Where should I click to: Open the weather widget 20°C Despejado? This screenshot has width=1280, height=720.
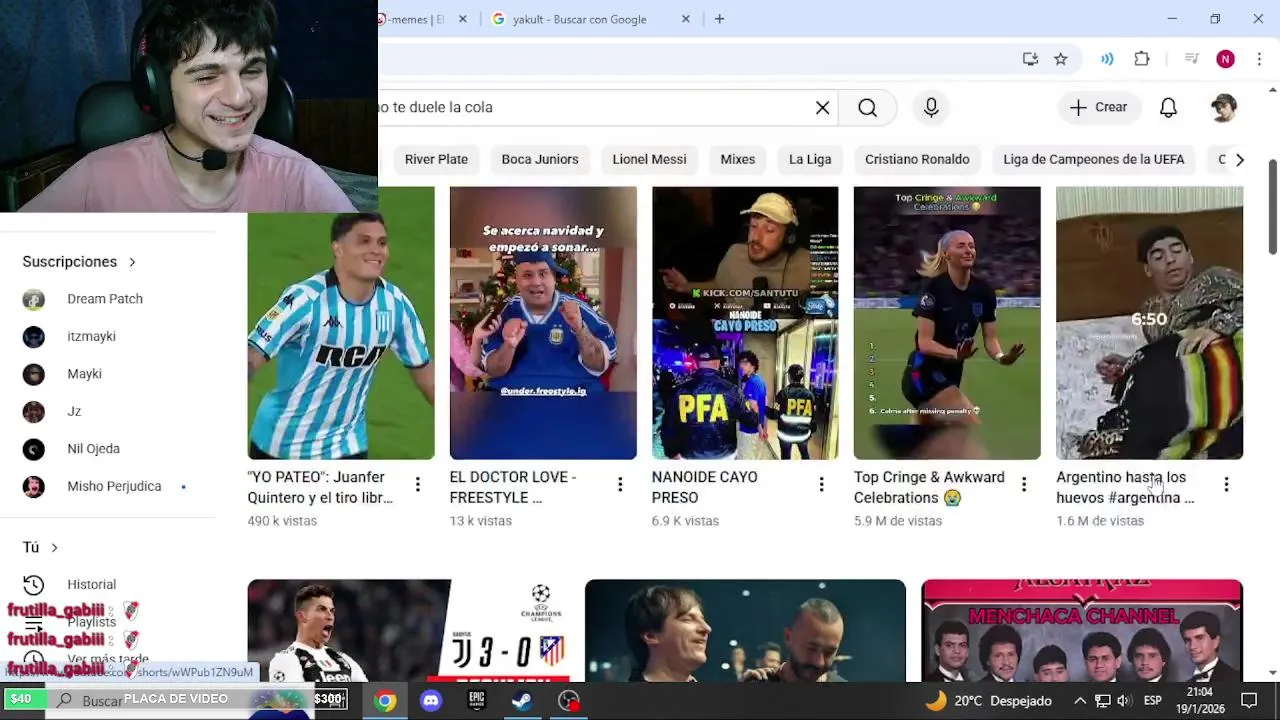pyautogui.click(x=988, y=701)
